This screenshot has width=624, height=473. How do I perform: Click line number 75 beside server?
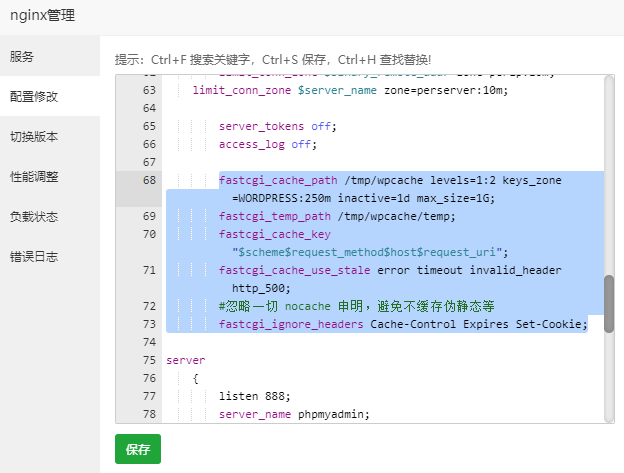coord(149,360)
